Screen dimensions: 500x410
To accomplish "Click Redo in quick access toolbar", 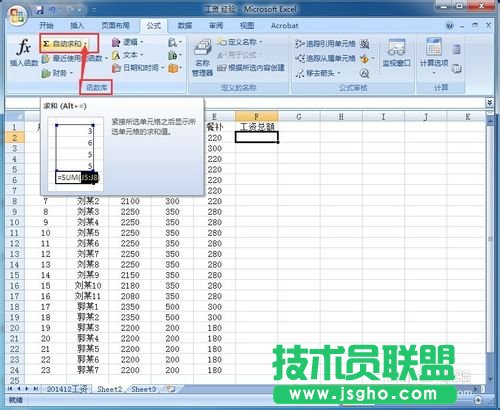I will pyautogui.click(x=71, y=10).
